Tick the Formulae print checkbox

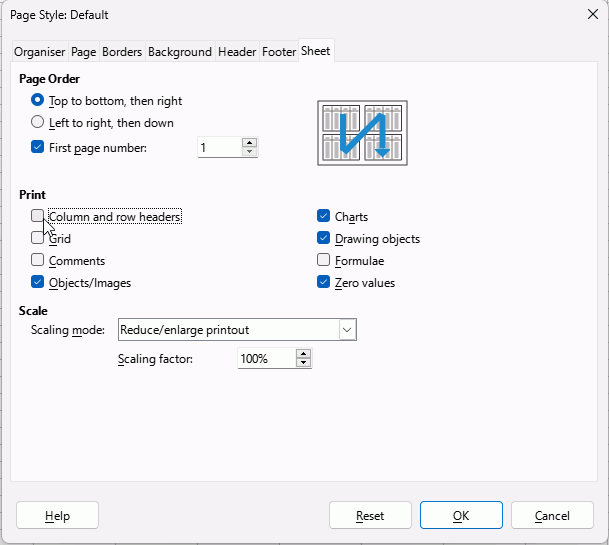coord(323,260)
